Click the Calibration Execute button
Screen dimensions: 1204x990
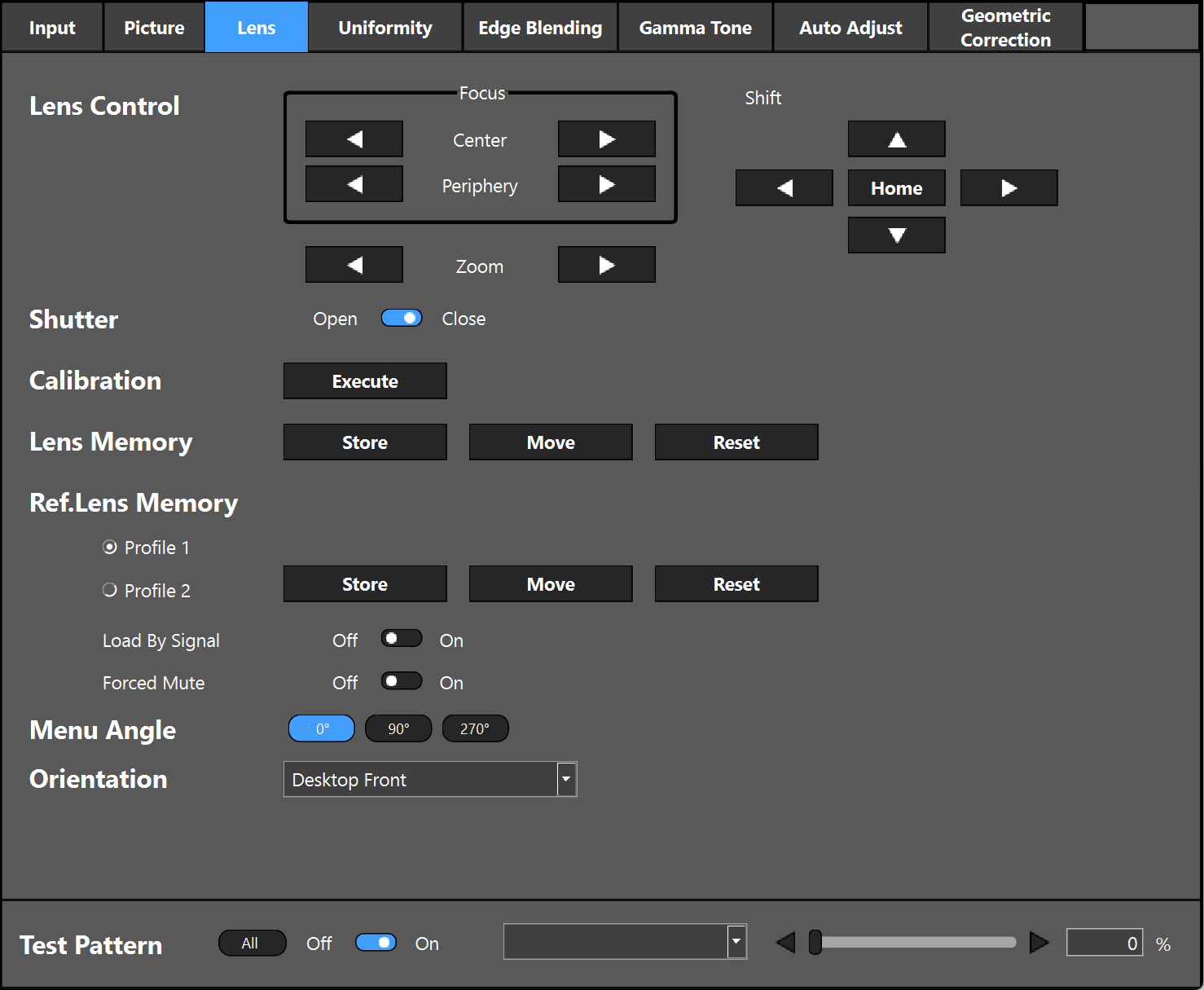pos(365,381)
